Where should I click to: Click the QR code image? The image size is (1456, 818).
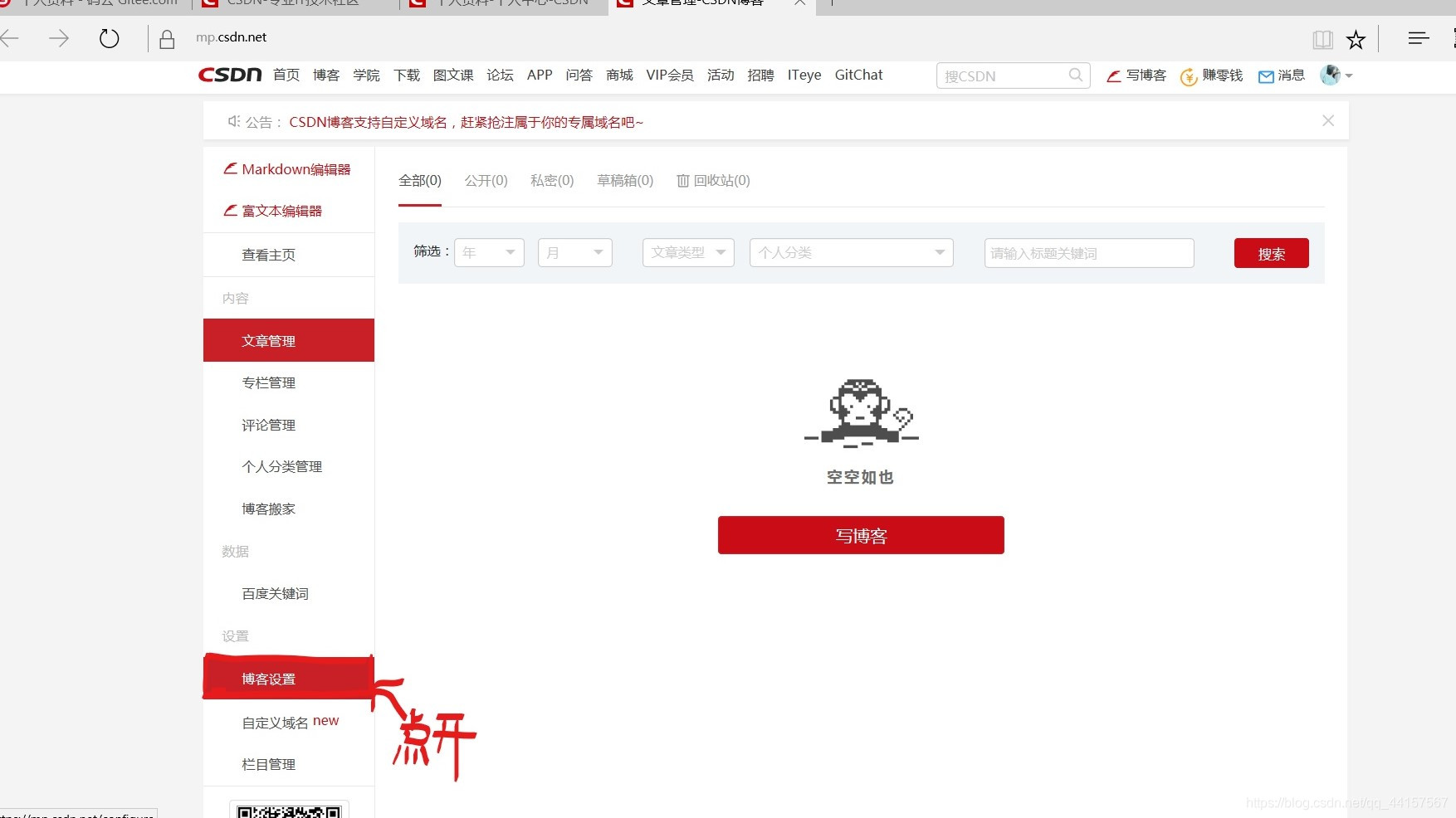[x=289, y=811]
